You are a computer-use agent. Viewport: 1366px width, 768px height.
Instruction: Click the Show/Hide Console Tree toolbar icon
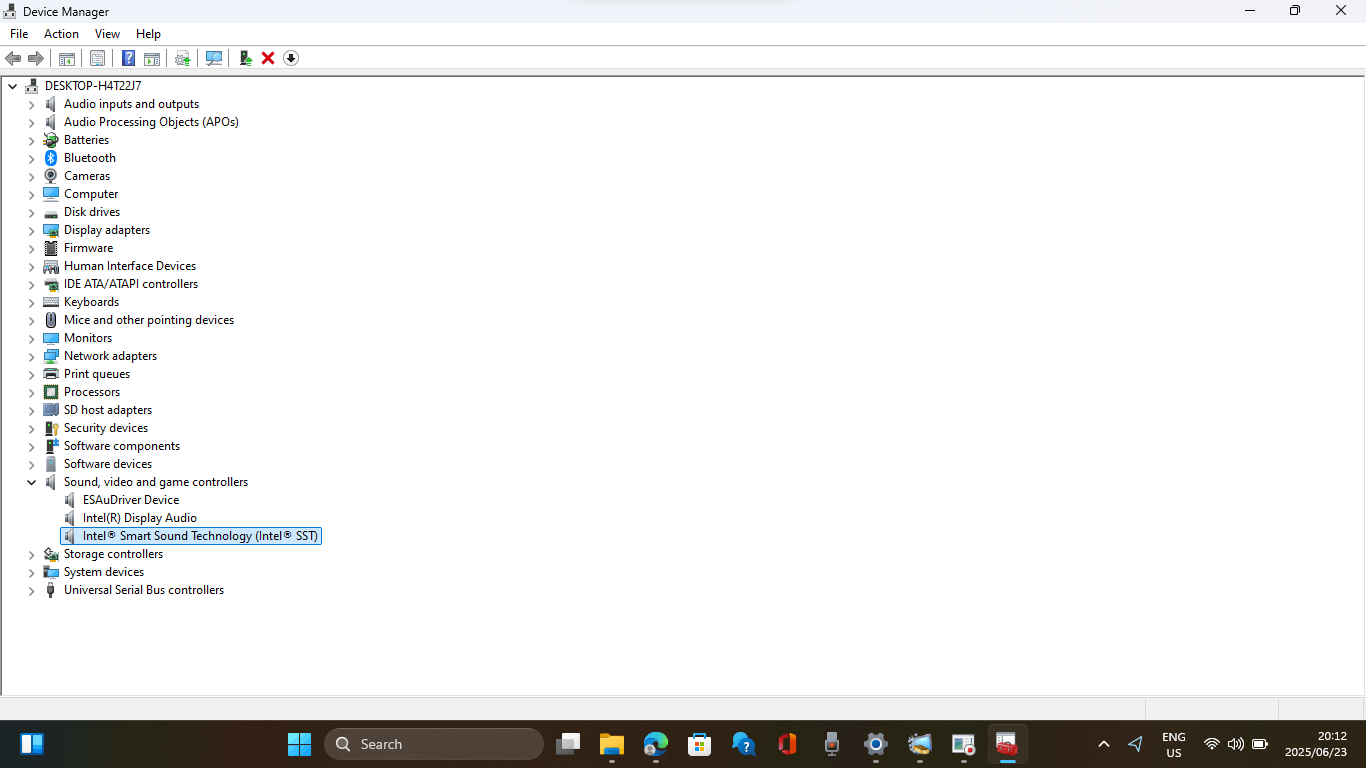[x=66, y=58]
